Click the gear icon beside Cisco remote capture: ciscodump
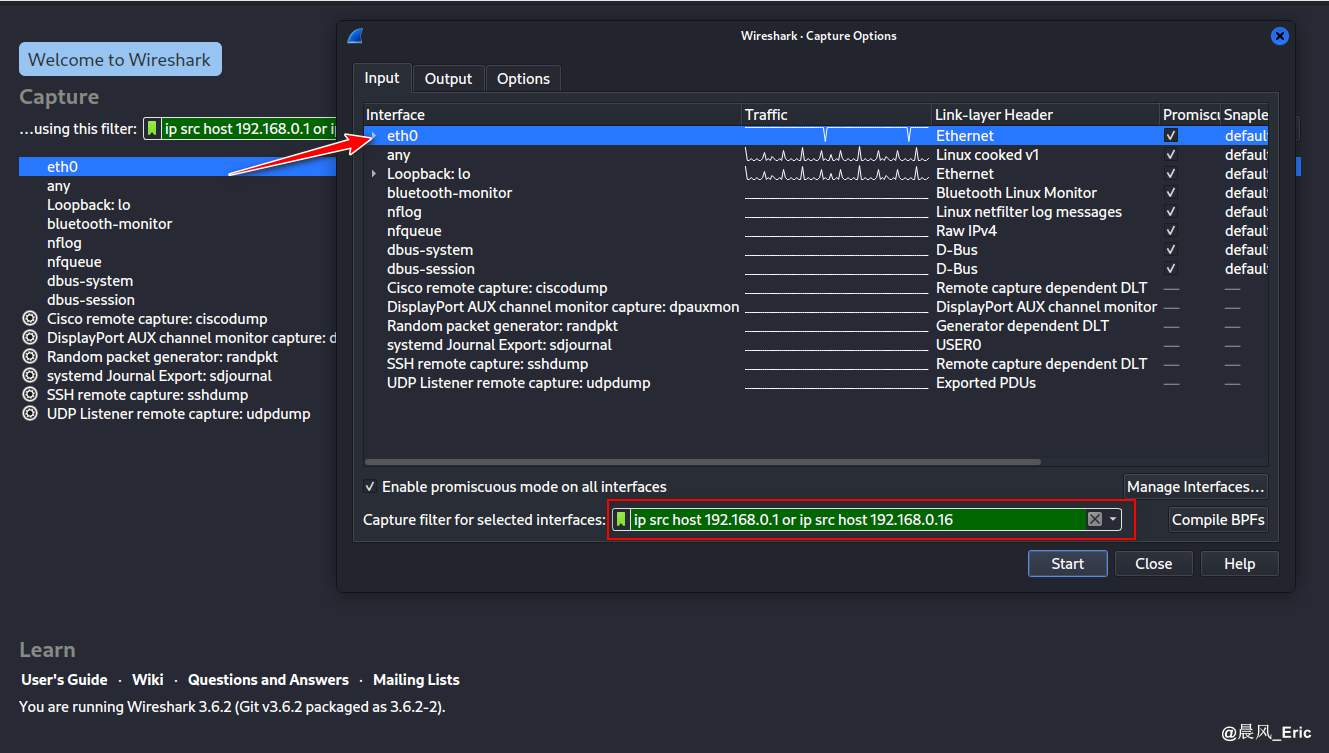This screenshot has height=753, width=1329. [28, 319]
